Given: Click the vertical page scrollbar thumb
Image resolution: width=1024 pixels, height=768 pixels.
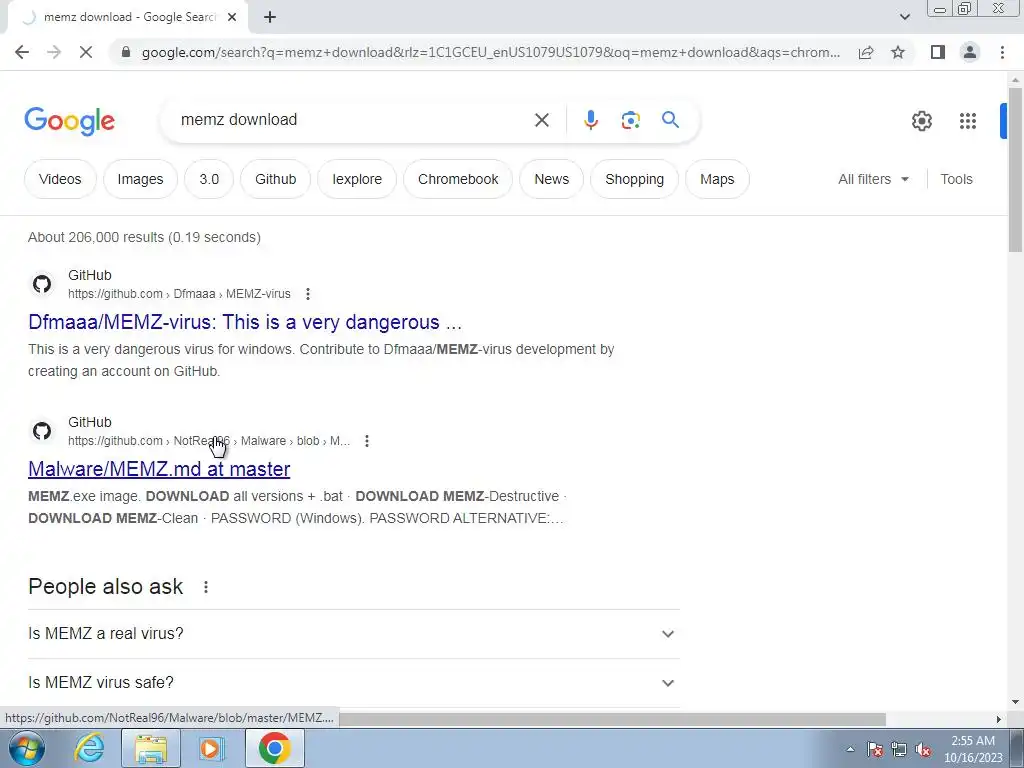Looking at the screenshot, I should (x=1015, y=168).
